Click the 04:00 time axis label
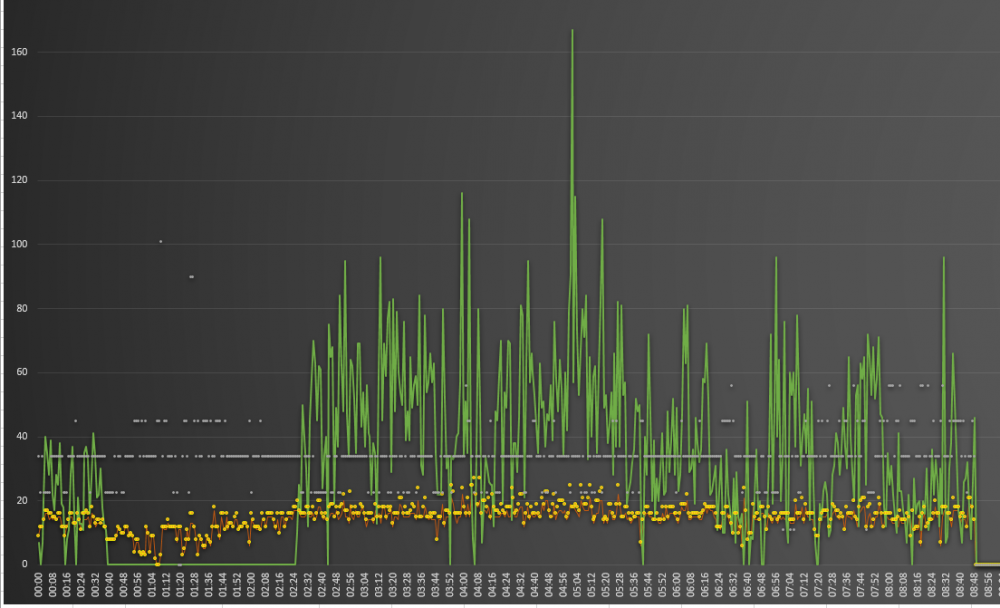This screenshot has height=608, width=1000. click(464, 586)
